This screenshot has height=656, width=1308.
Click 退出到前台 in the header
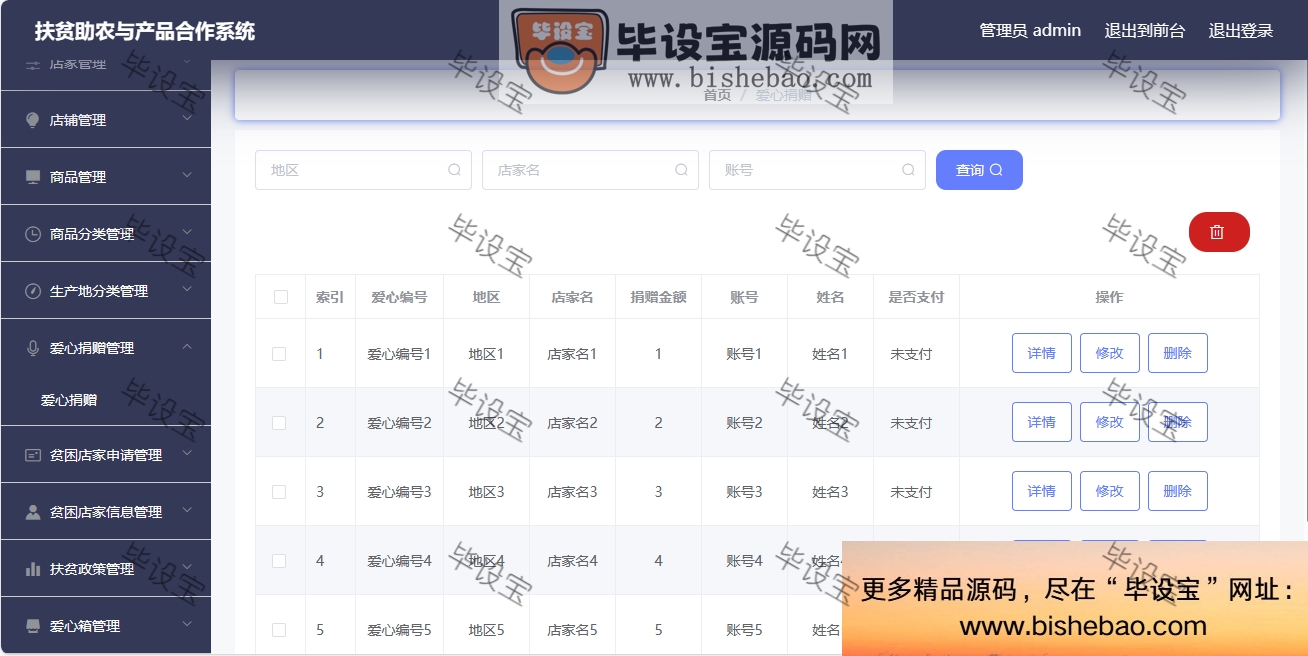tap(1145, 31)
